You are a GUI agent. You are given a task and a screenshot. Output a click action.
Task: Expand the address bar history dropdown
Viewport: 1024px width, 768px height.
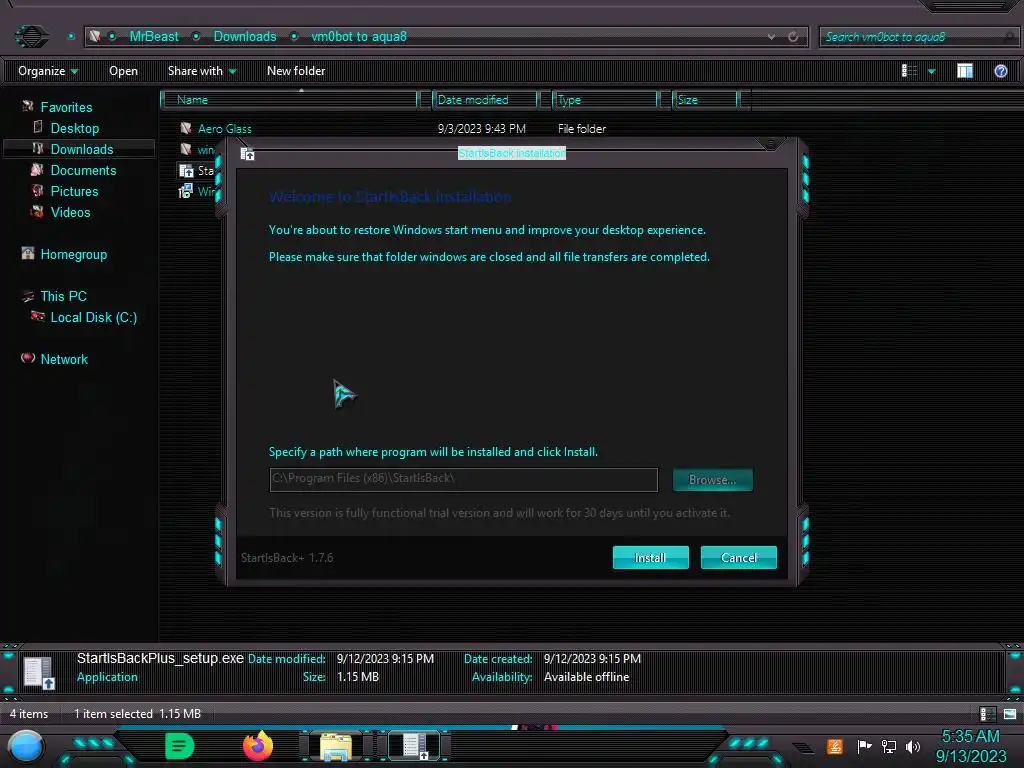click(772, 37)
